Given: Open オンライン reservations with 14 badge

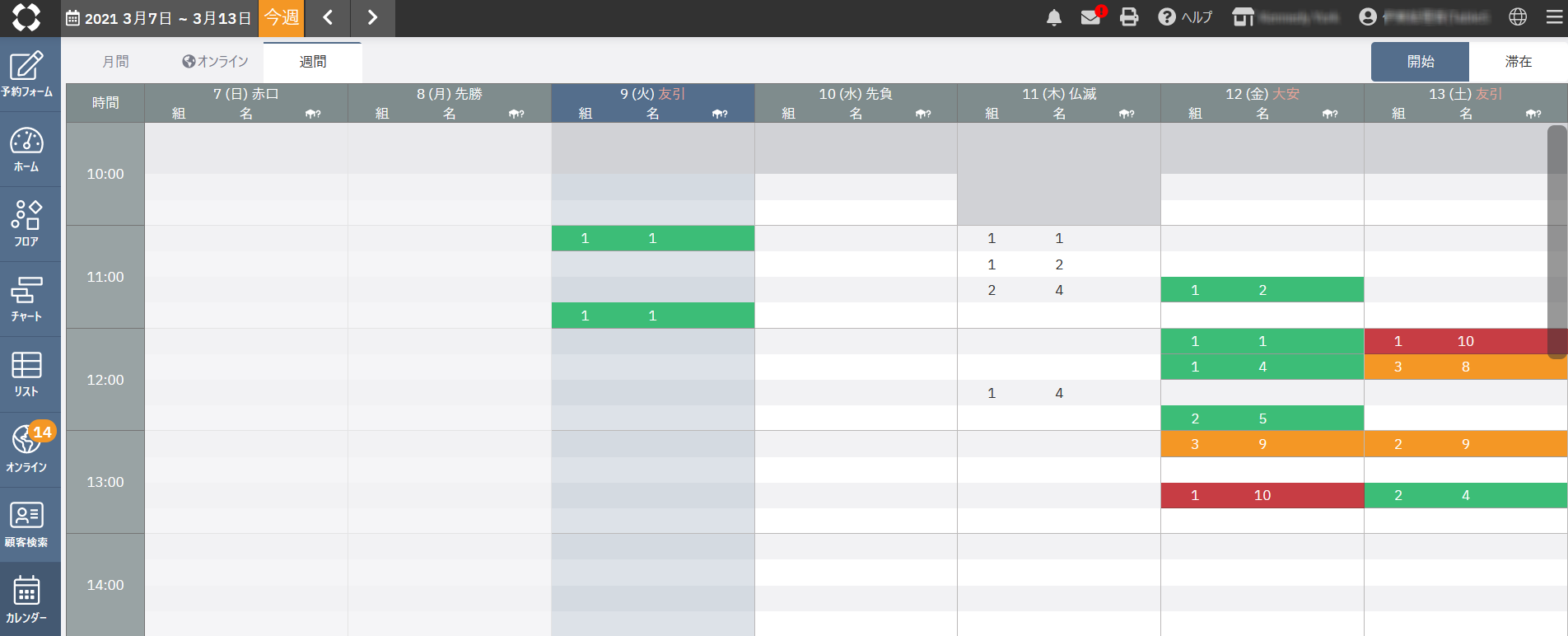Looking at the screenshot, I should [27, 449].
